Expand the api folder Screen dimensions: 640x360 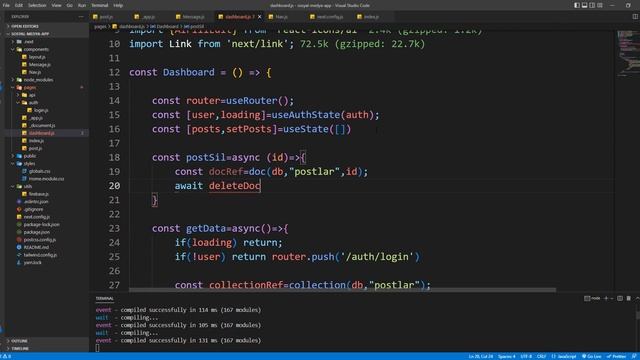(x=32, y=95)
